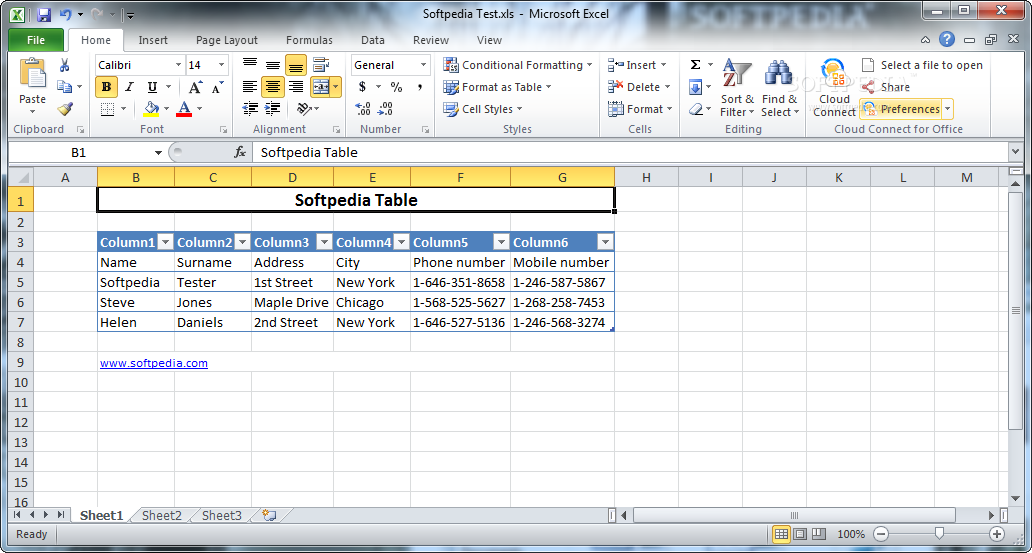Image resolution: width=1032 pixels, height=553 pixels.
Task: Toggle Italic formatting
Action: pos(129,87)
